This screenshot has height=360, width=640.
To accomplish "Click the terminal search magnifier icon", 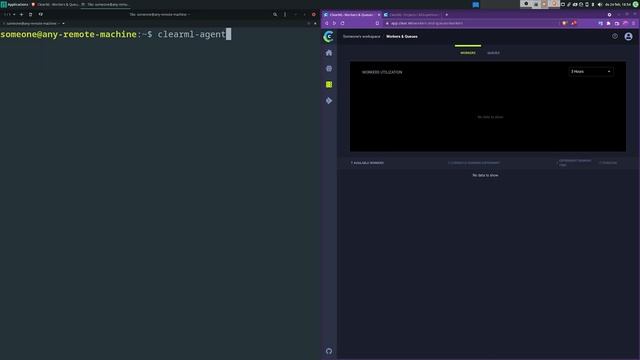I will (x=275, y=14).
